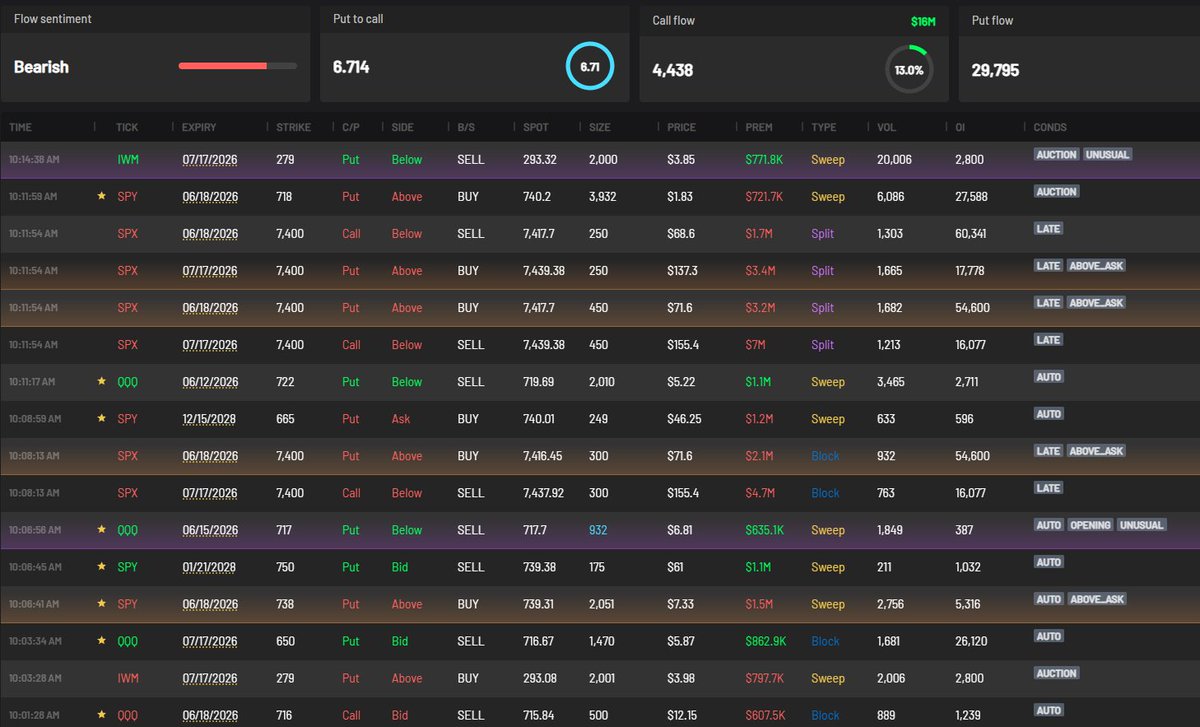The height and width of the screenshot is (727, 1200).
Task: Click the AUTO tag on the QQQ 722 row
Action: pos(1049,377)
